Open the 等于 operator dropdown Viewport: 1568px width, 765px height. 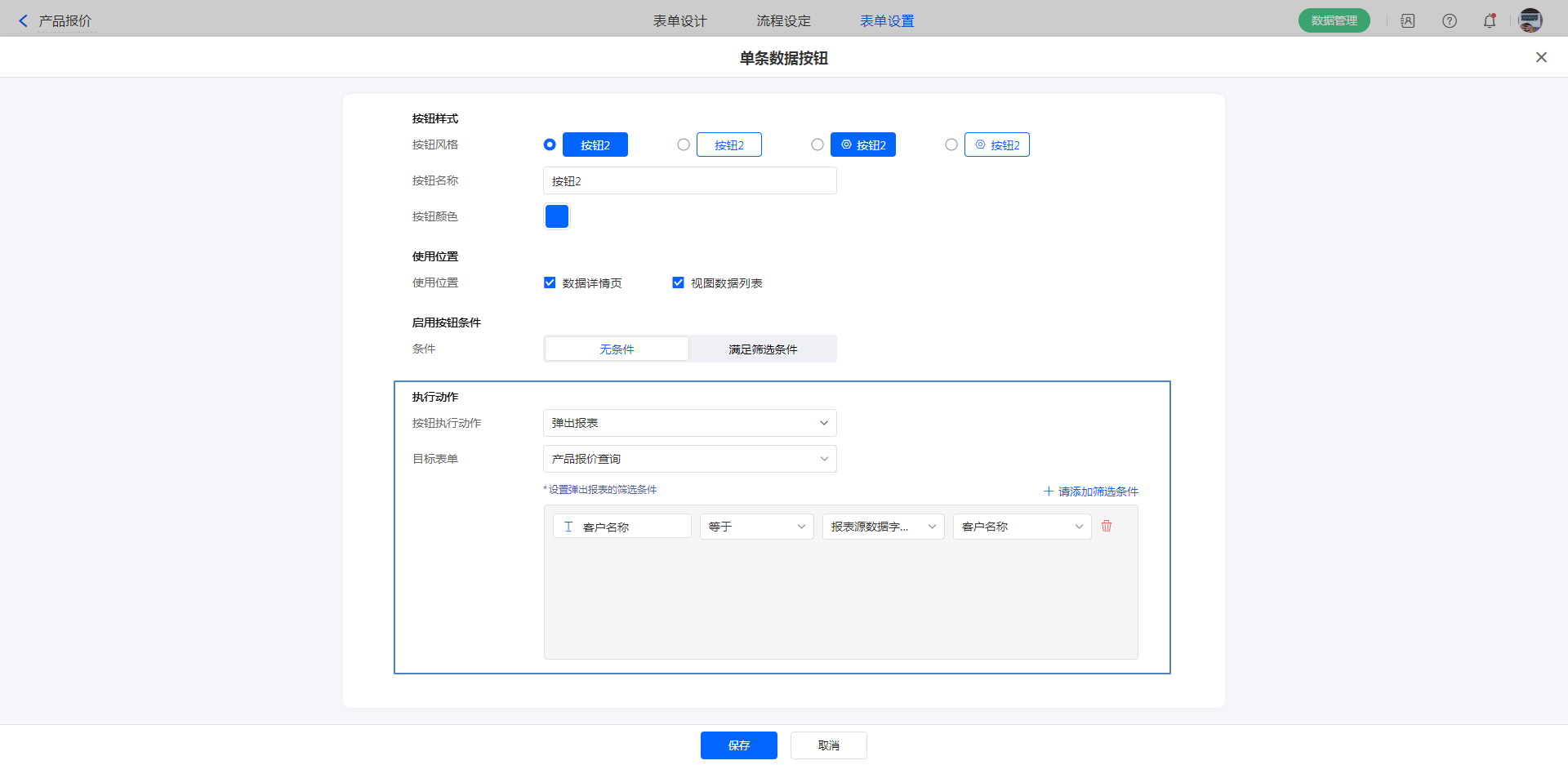(x=756, y=527)
